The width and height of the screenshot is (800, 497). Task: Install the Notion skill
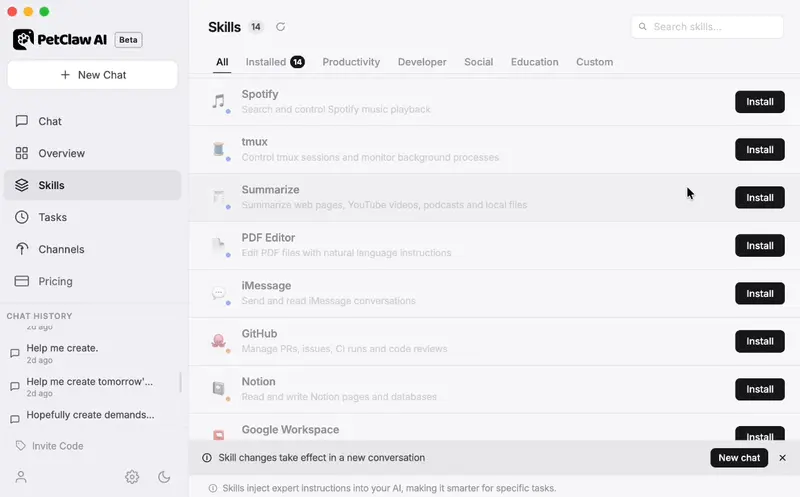pos(760,389)
